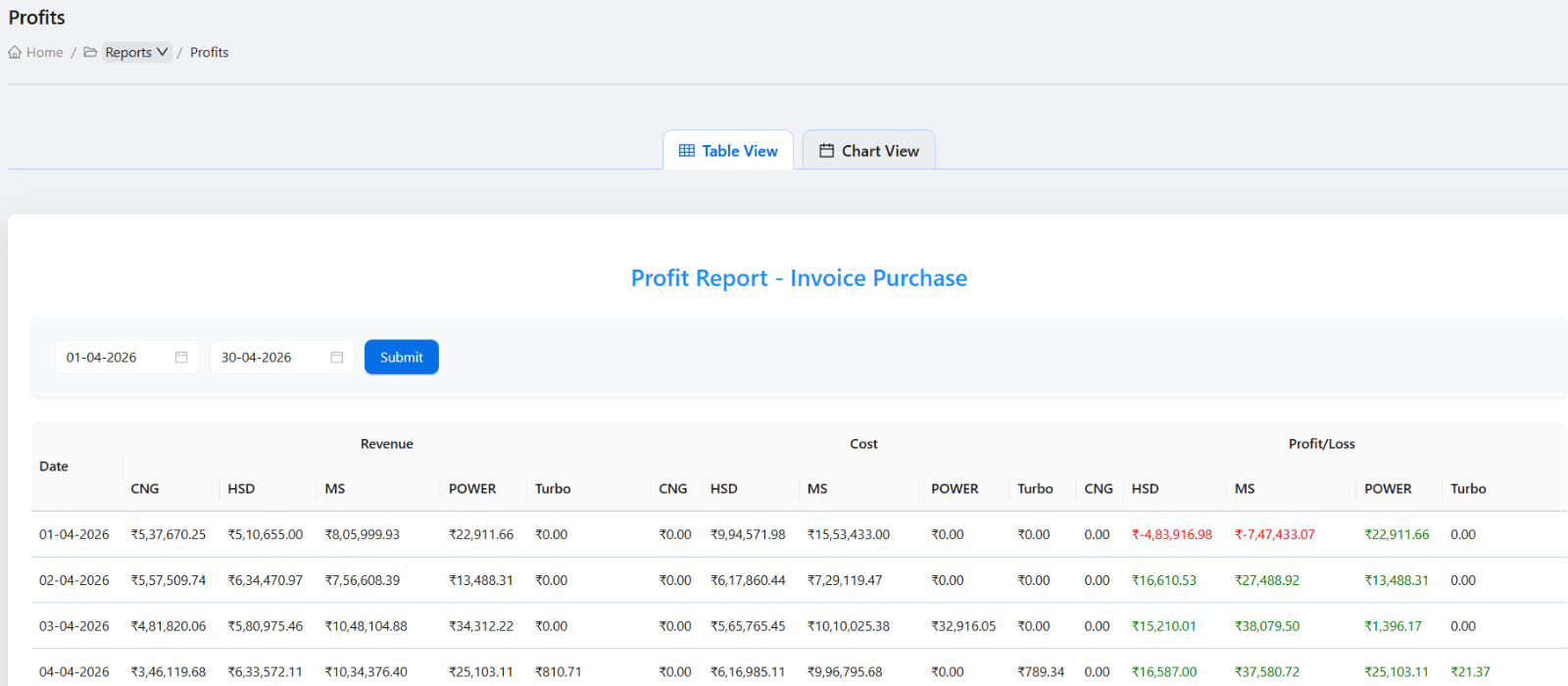Click HSD cost value ₹9,94,571.98
This screenshot has height=686, width=1568.
pos(748,534)
